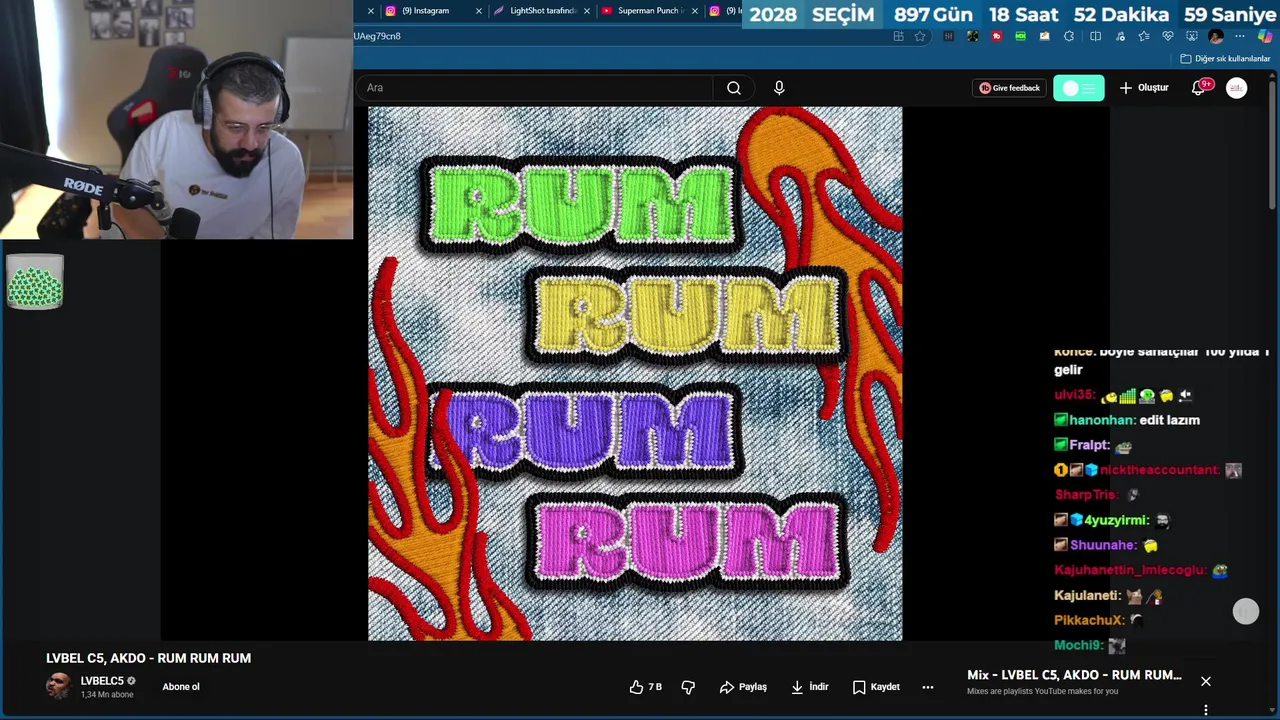The height and width of the screenshot is (720, 1280).
Task: Open more actions three-dot menu under video
Action: coord(928,687)
